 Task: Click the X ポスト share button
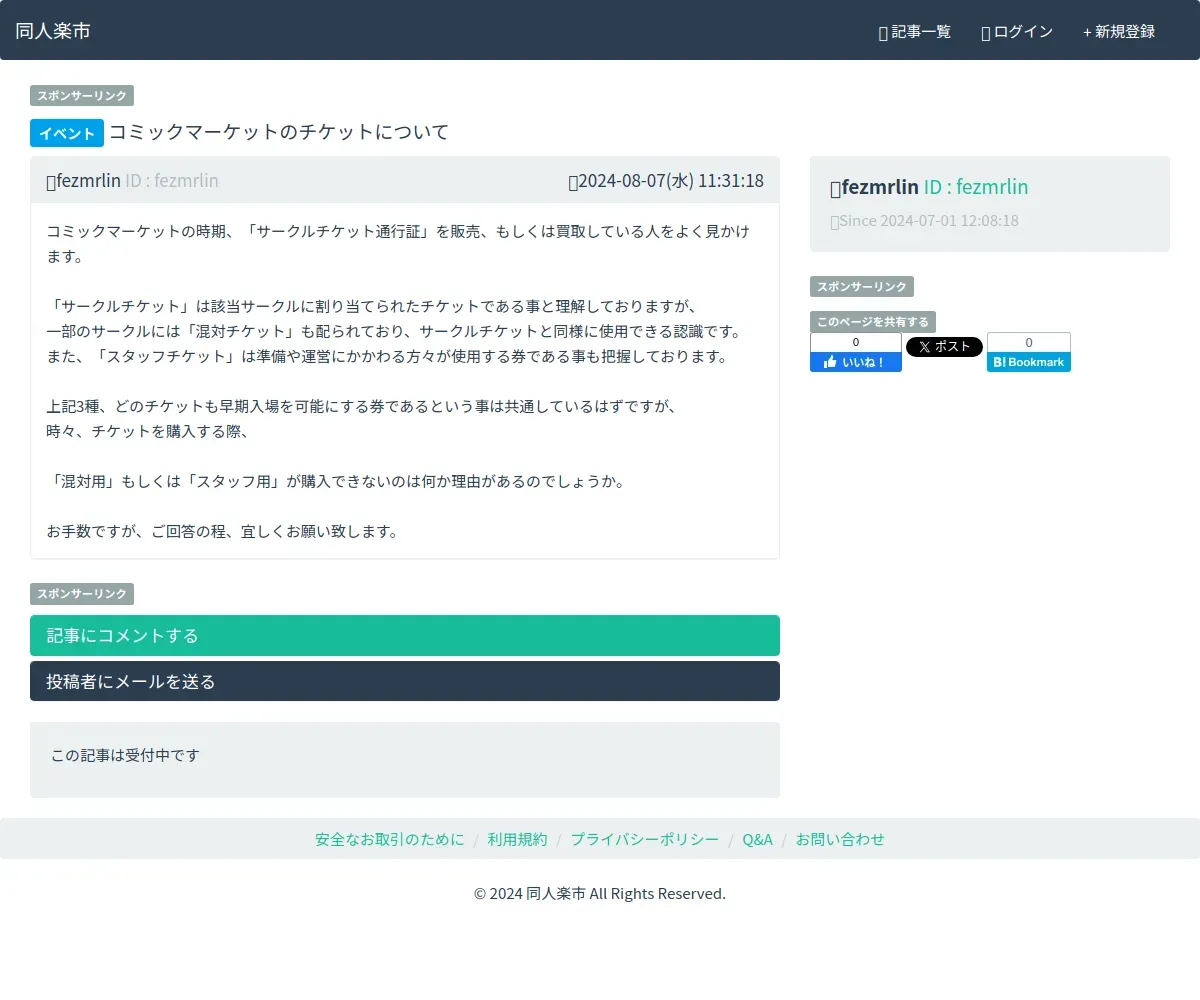[x=944, y=347]
